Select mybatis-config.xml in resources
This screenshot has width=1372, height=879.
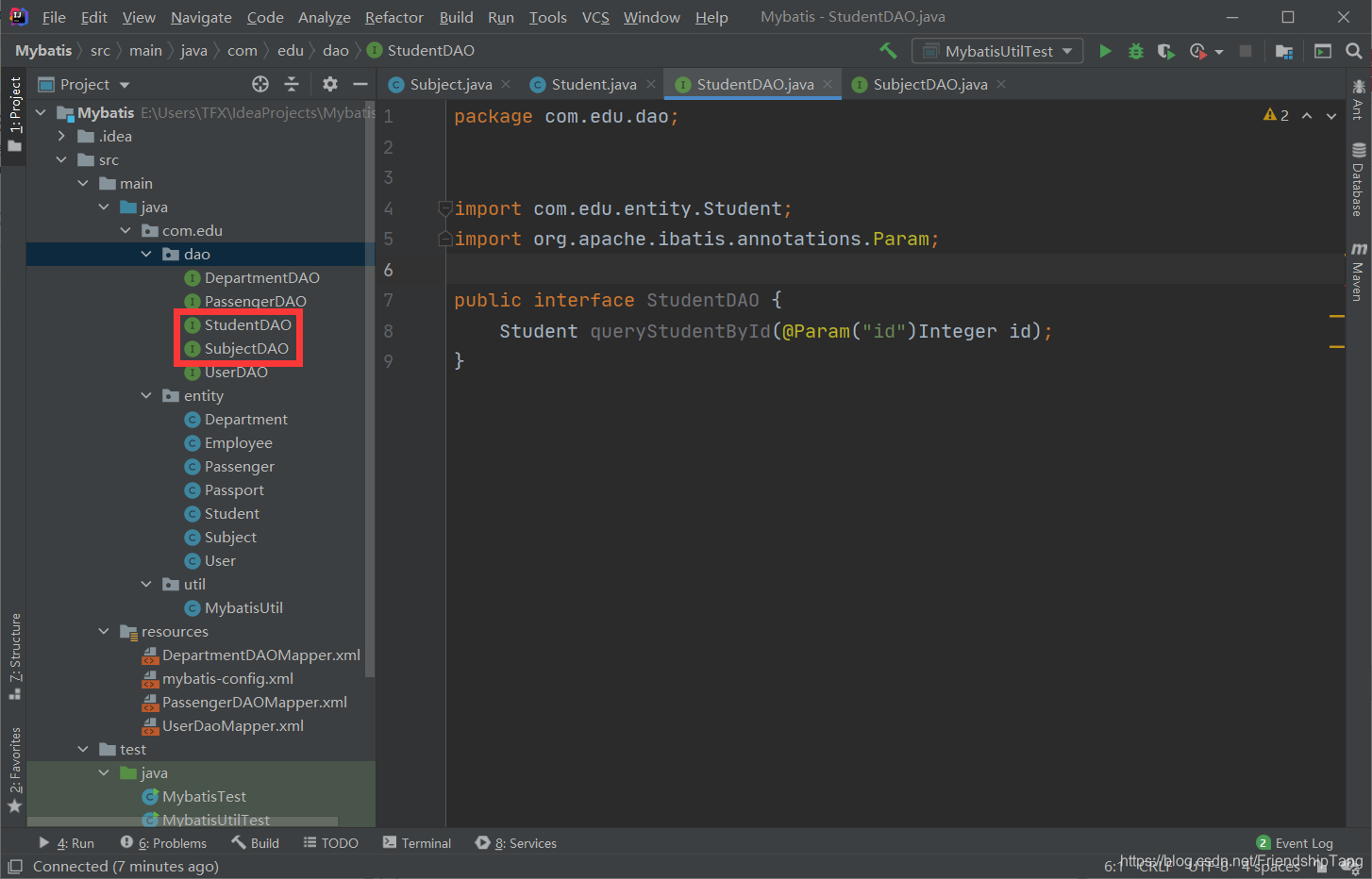pyautogui.click(x=227, y=678)
